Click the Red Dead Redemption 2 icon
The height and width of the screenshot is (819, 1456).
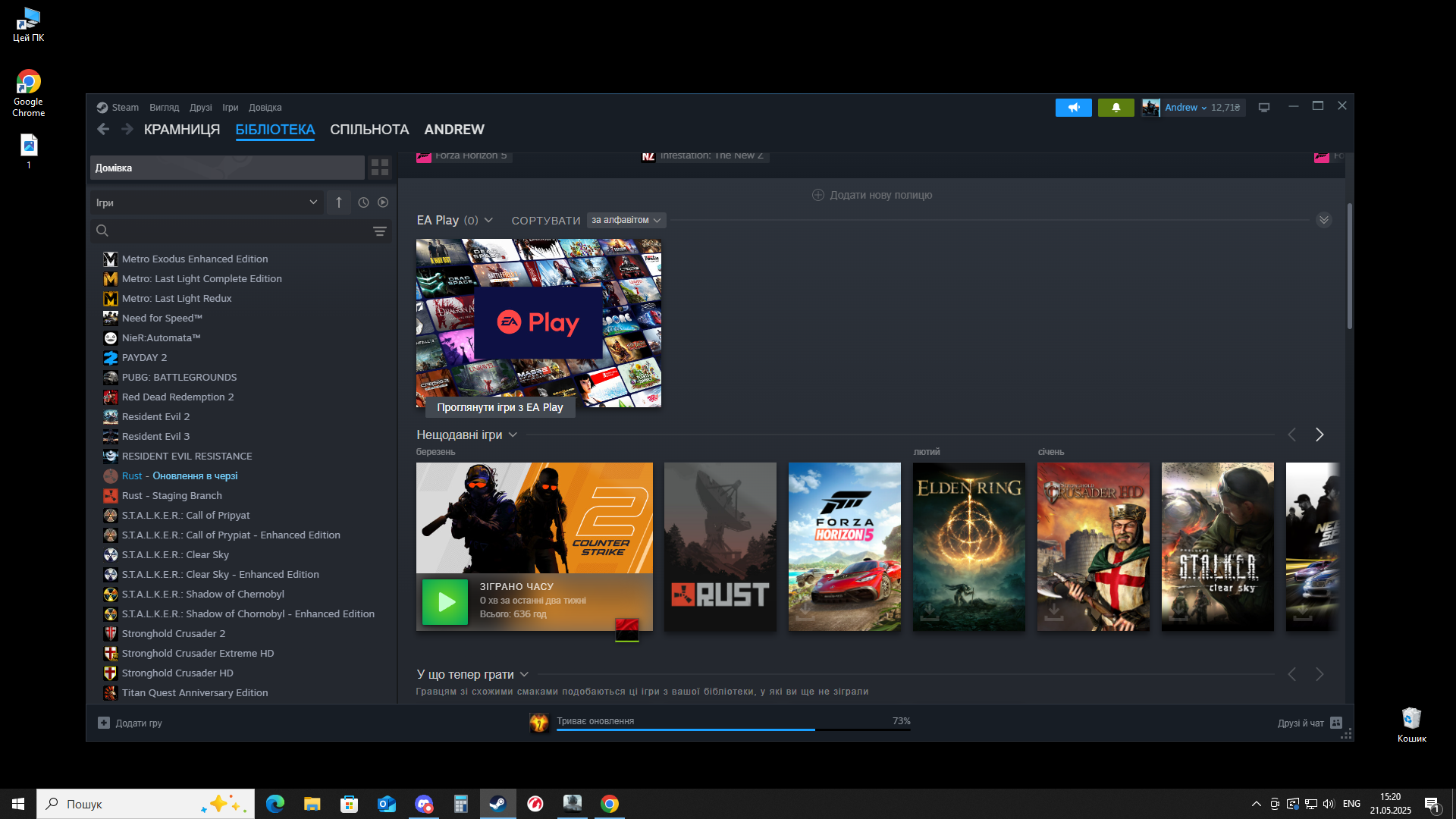pyautogui.click(x=111, y=397)
